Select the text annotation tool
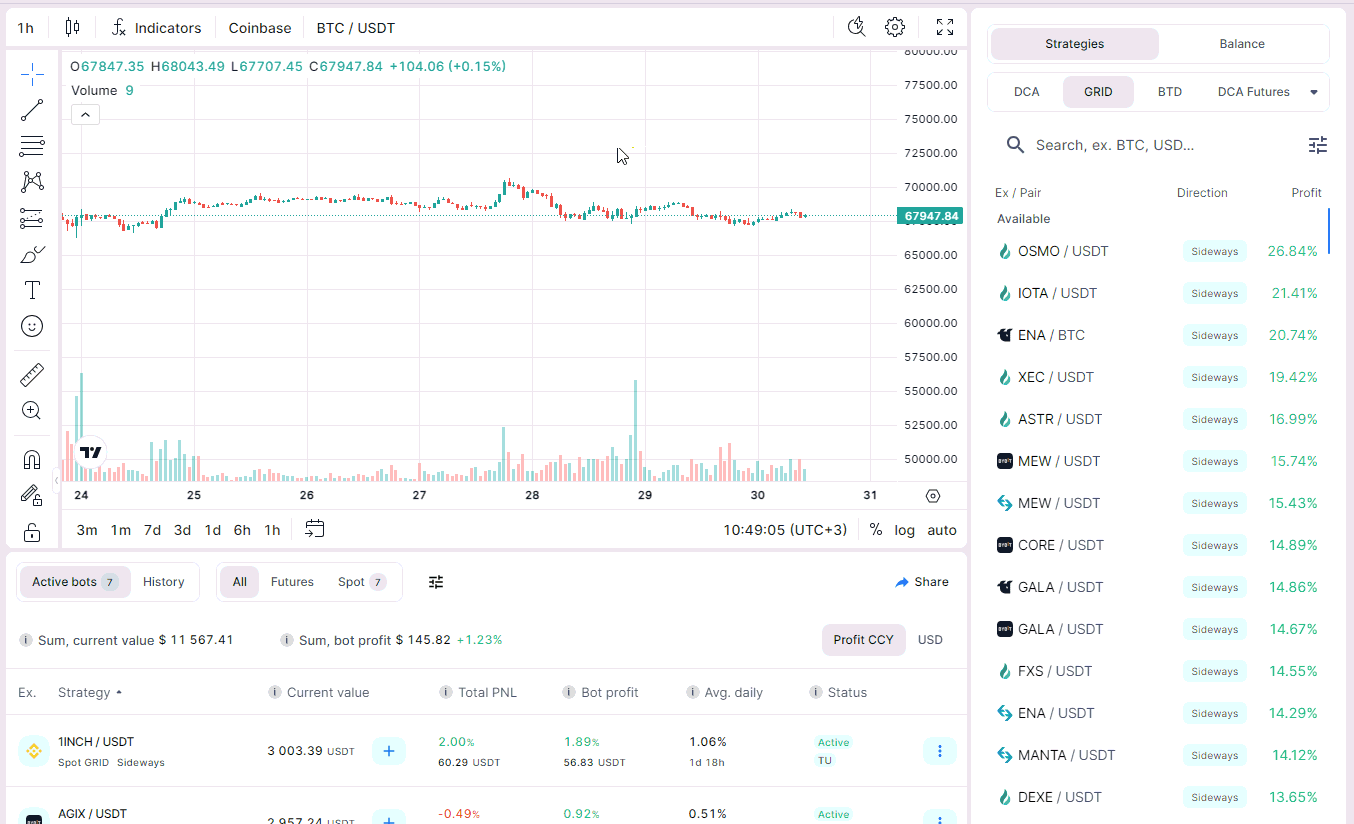The image size is (1354, 824). (32, 290)
